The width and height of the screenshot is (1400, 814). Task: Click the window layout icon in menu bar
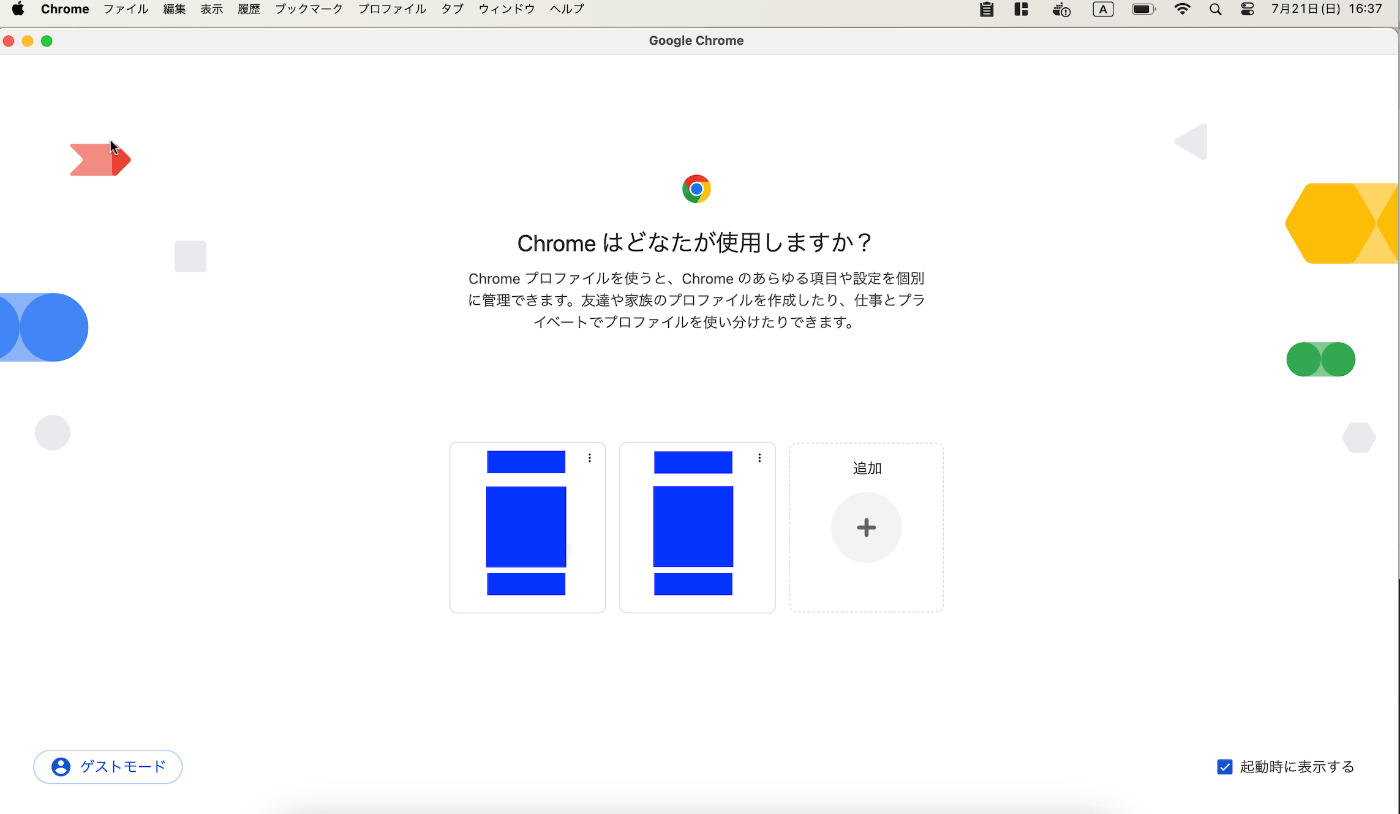(1022, 9)
